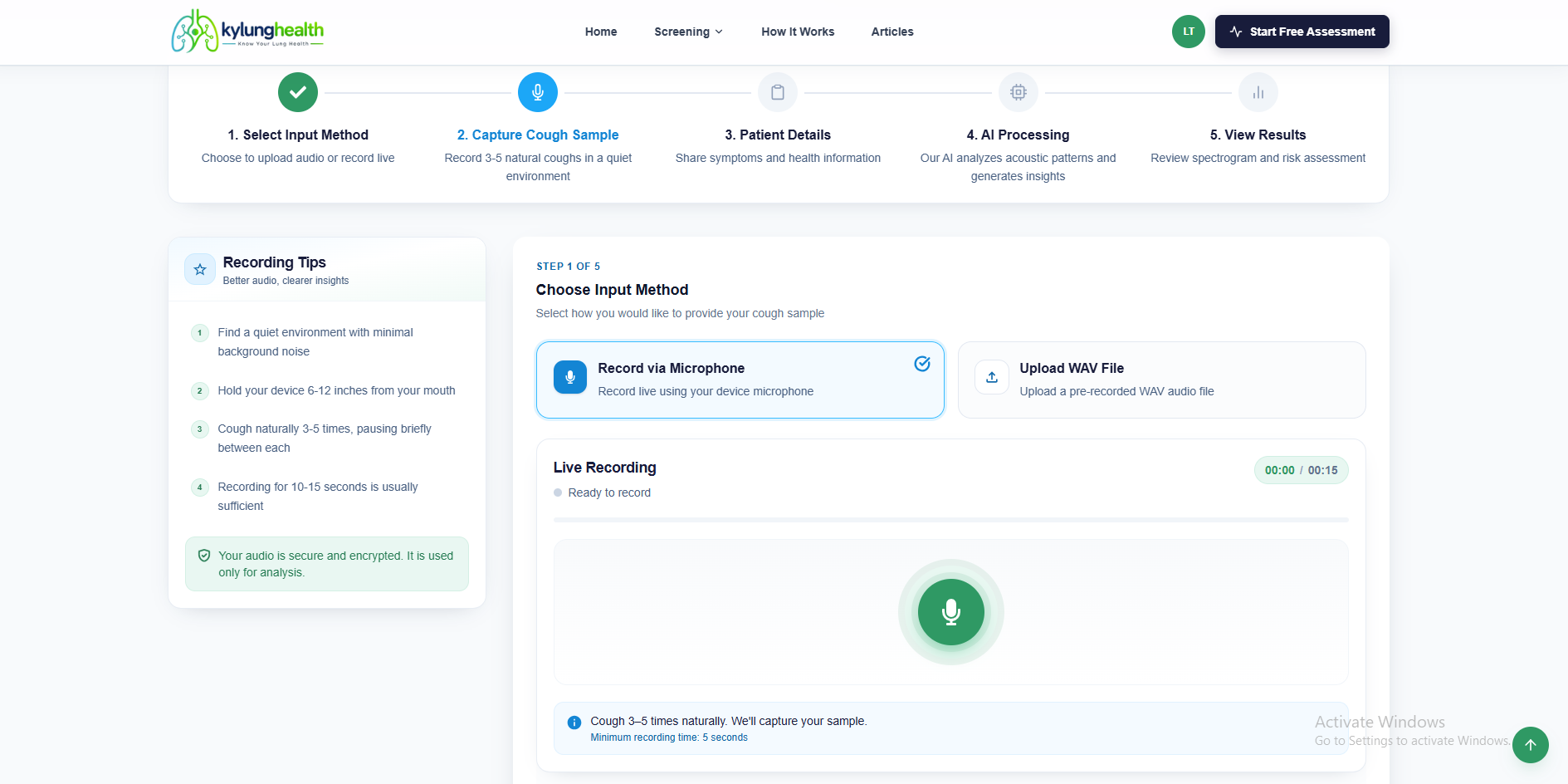The height and width of the screenshot is (784, 1568).
Task: Click the Screening chevron arrow
Action: pyautogui.click(x=719, y=32)
